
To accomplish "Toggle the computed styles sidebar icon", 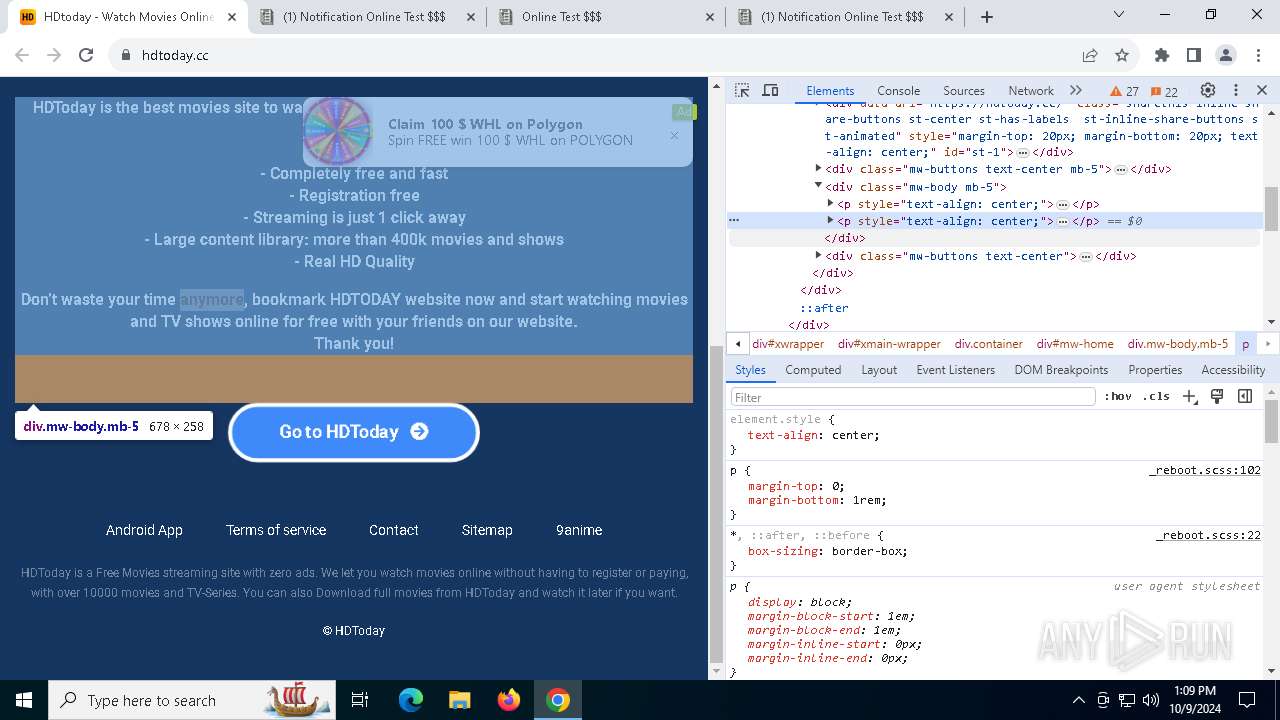I will click(x=1245, y=396).
